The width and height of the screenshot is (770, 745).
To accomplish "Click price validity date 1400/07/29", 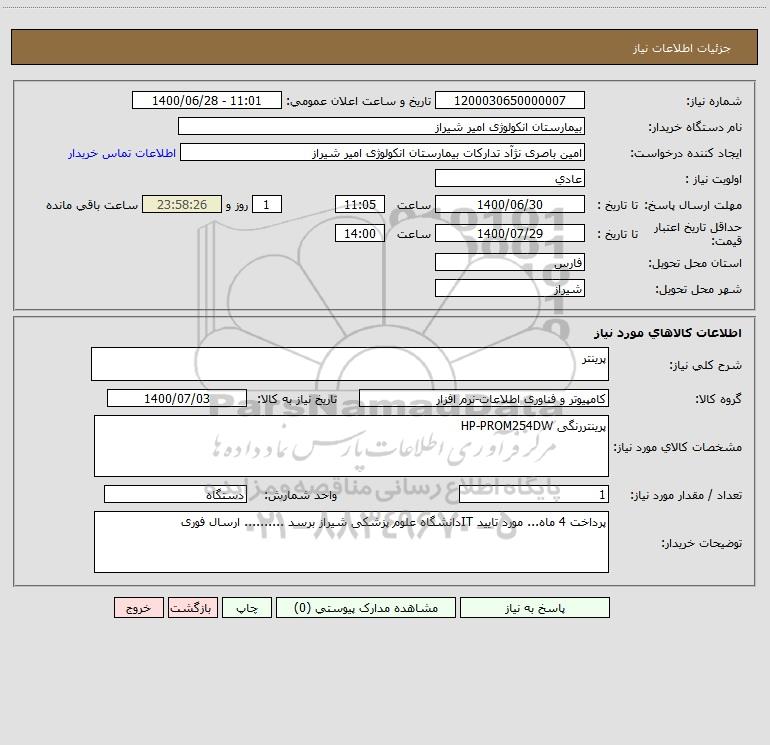I will (x=510, y=233).
